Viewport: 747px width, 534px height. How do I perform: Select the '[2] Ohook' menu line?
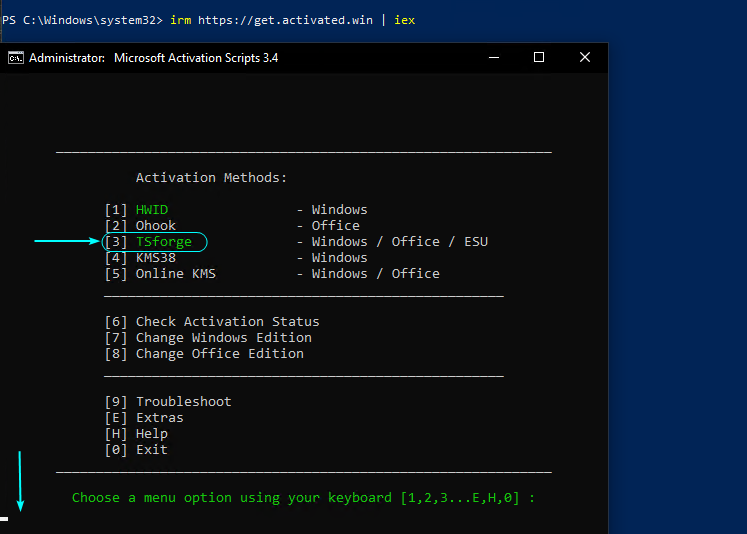coord(140,225)
